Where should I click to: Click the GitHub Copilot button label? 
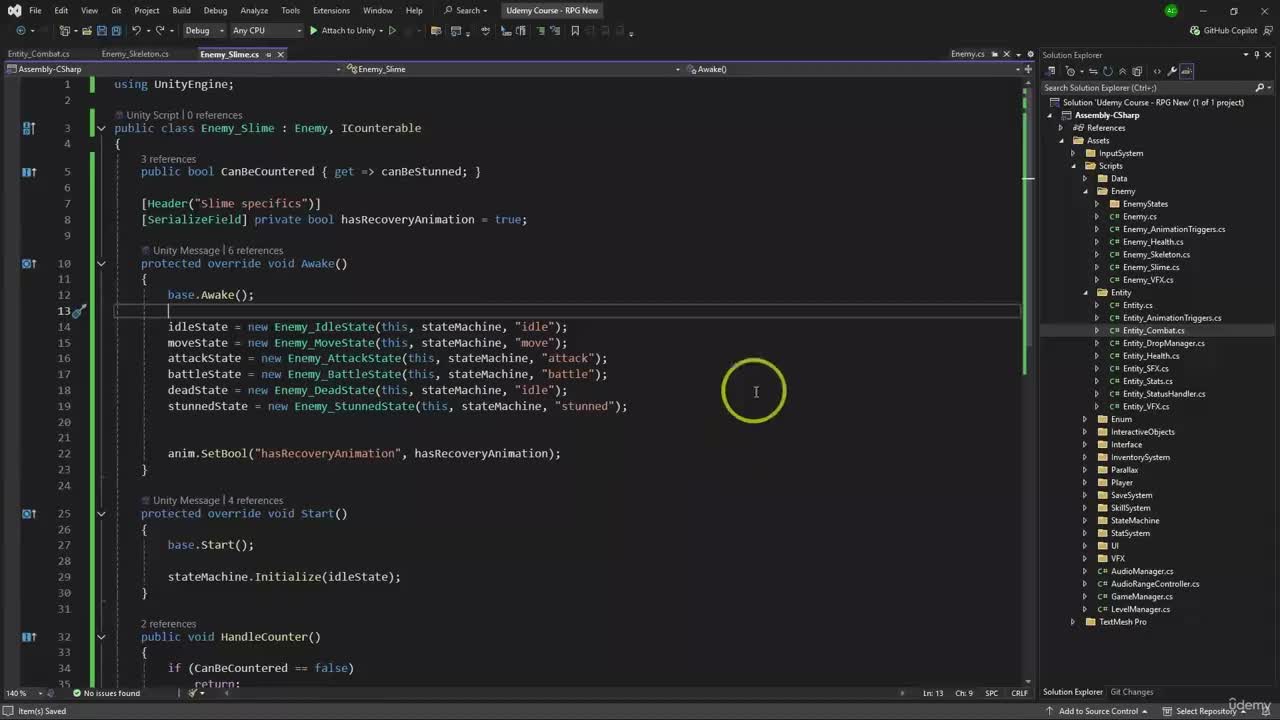coord(1230,31)
